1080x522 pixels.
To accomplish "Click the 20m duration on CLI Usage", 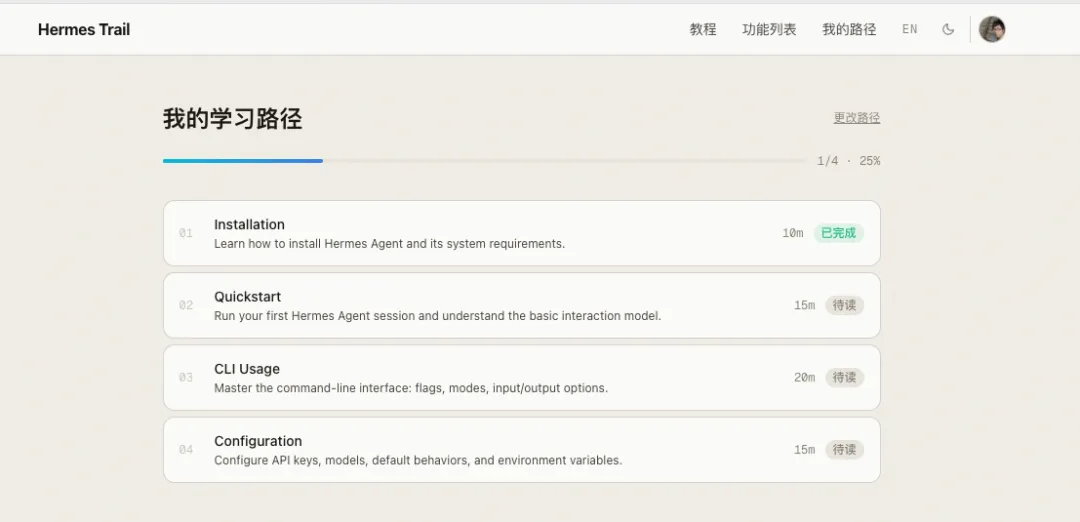I will pos(804,377).
